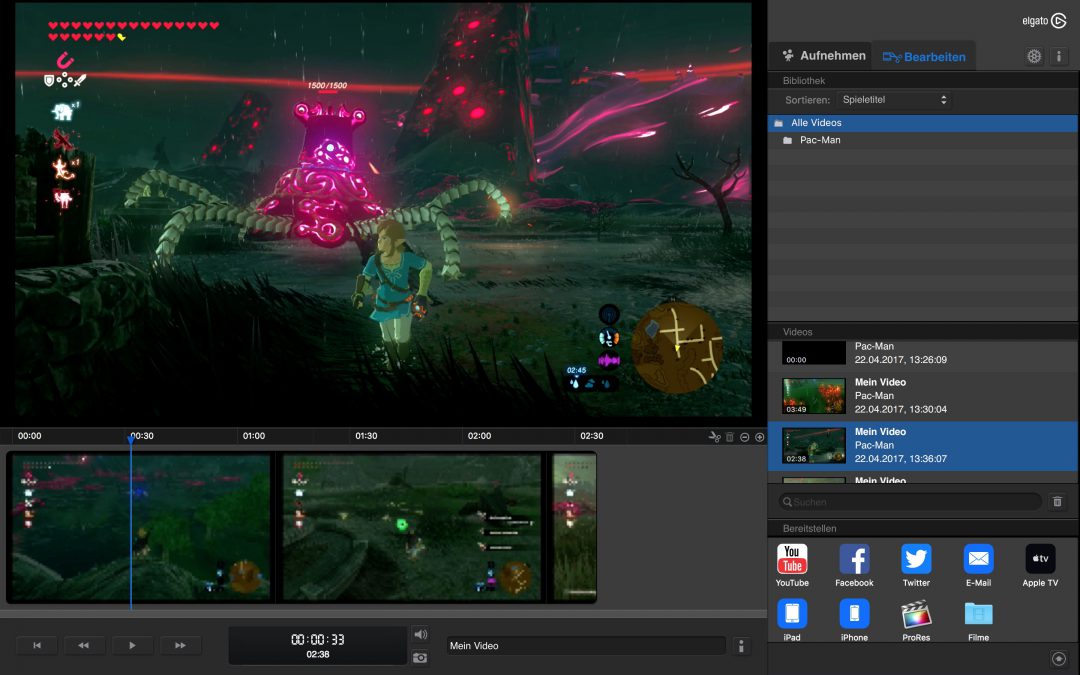Image resolution: width=1080 pixels, height=675 pixels.
Task: Export the video to the Filme folder
Action: (978, 620)
